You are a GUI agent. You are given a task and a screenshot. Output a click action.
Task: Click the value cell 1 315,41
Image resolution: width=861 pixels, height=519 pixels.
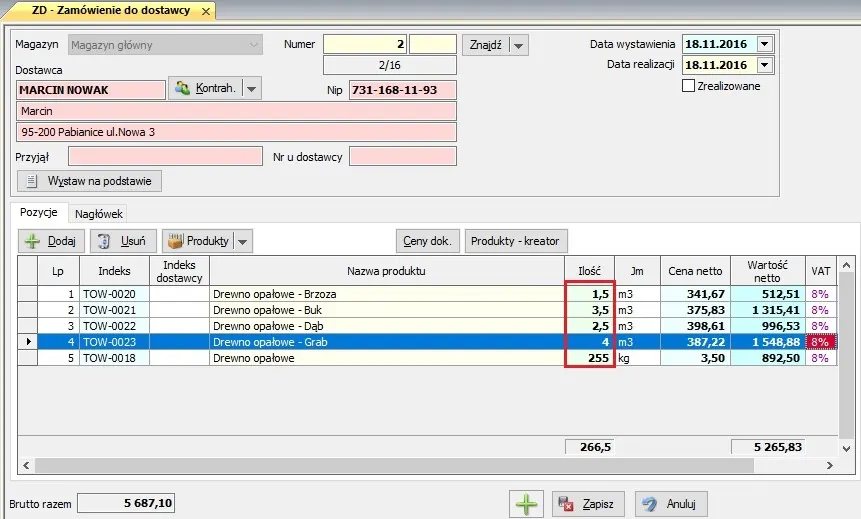[768, 310]
